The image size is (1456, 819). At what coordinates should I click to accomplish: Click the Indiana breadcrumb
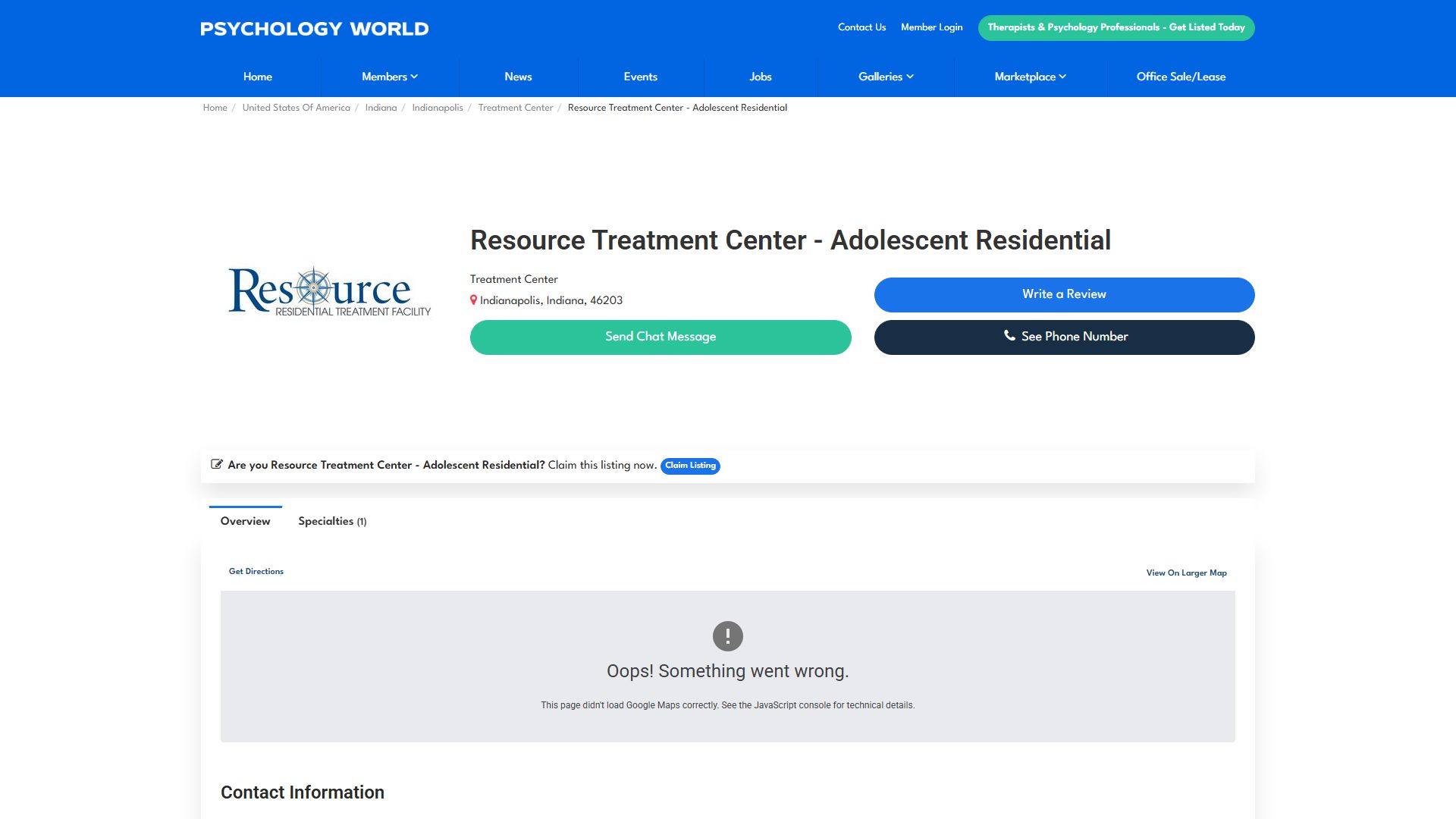[381, 108]
